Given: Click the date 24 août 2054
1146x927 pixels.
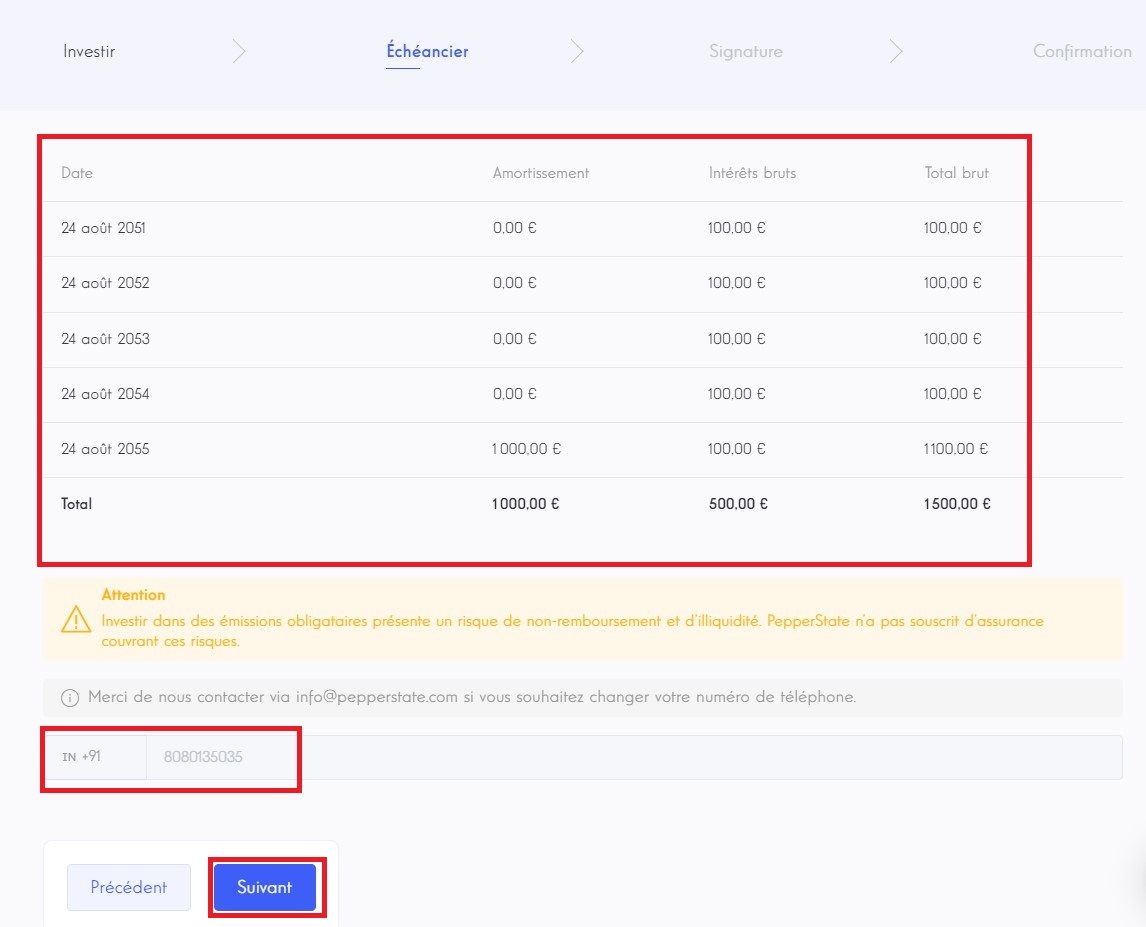Looking at the screenshot, I should 105,393.
